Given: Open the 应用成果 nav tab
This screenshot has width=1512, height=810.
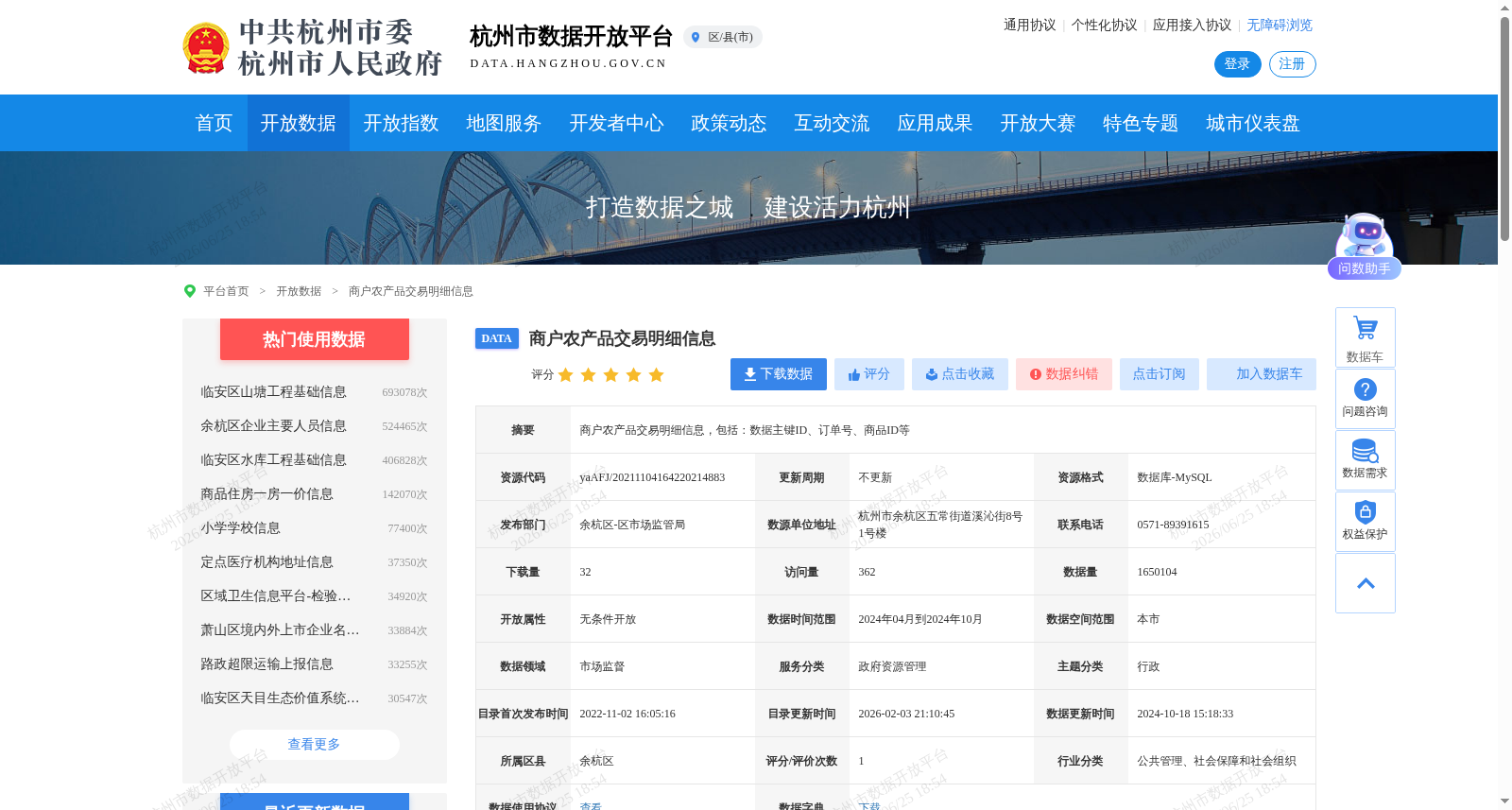Looking at the screenshot, I should 936,123.
